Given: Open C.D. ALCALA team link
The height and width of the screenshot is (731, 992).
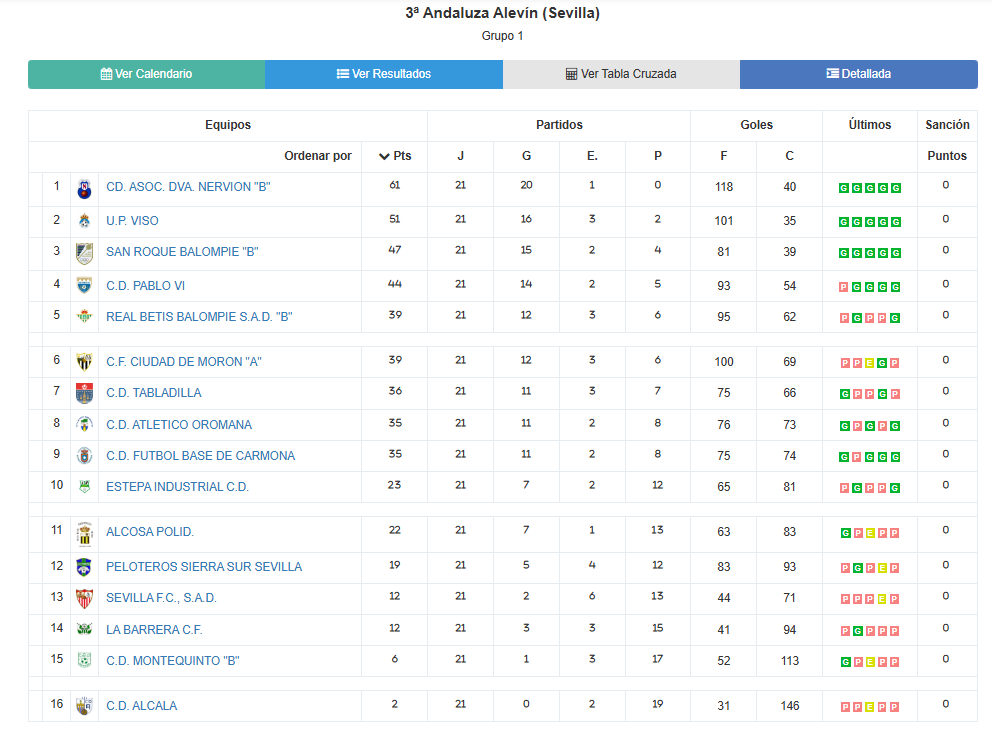Looking at the screenshot, I should coord(142,706).
